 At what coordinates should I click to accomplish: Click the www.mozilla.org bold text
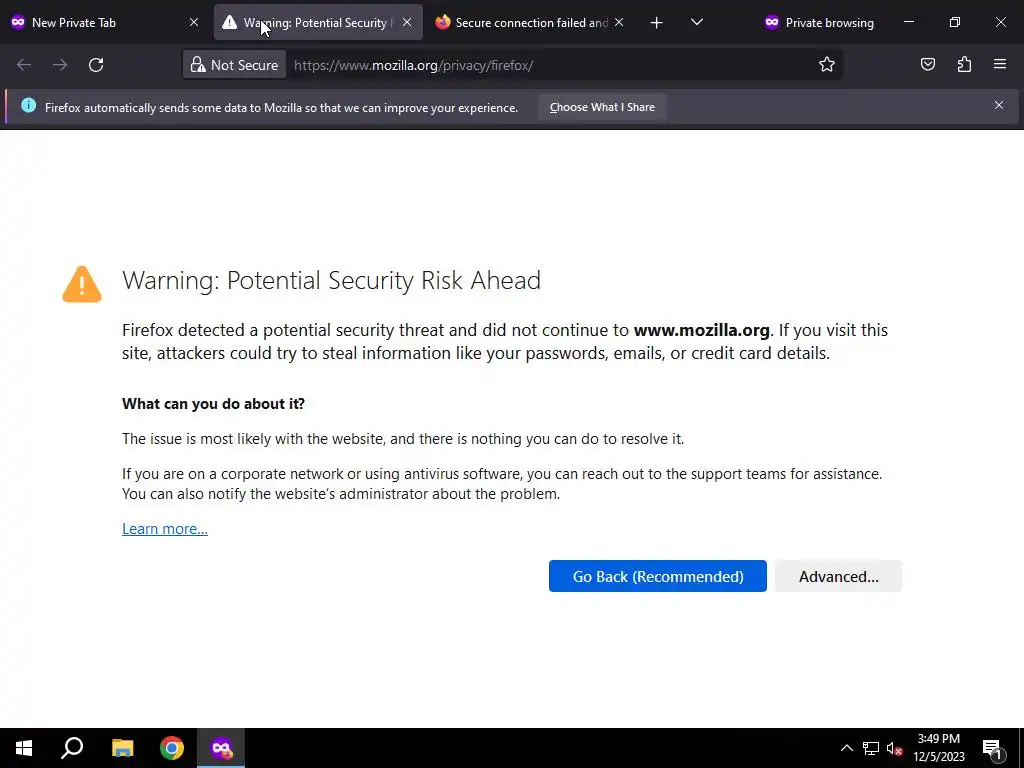click(x=701, y=330)
